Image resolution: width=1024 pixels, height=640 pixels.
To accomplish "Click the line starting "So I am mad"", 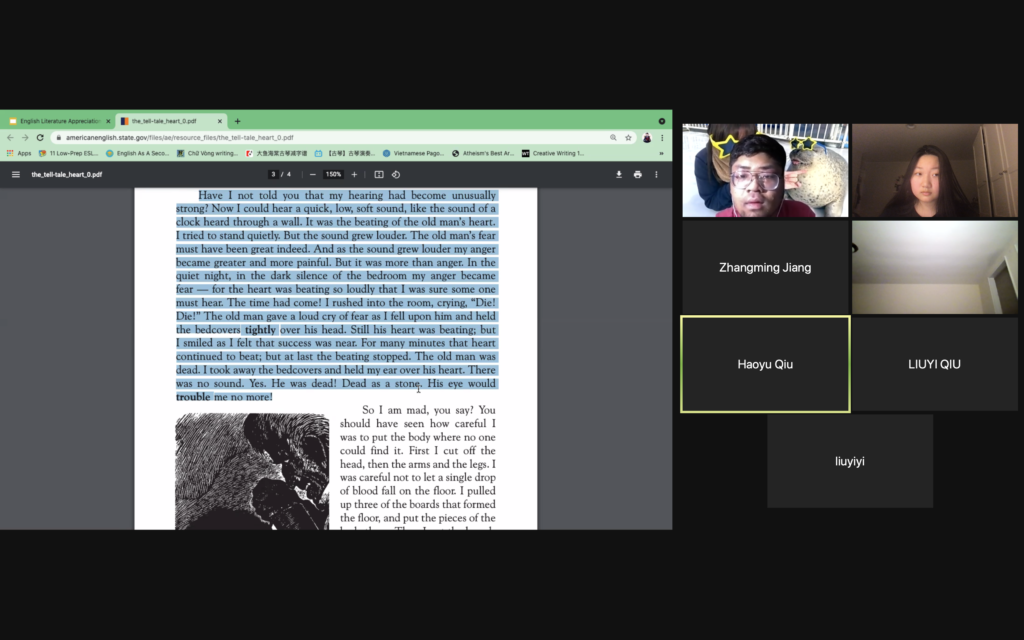I will tap(428, 410).
